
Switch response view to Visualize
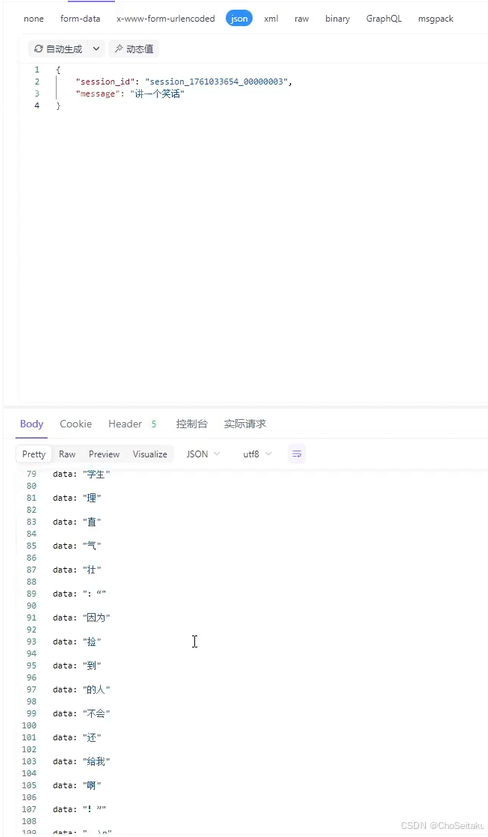pos(150,454)
